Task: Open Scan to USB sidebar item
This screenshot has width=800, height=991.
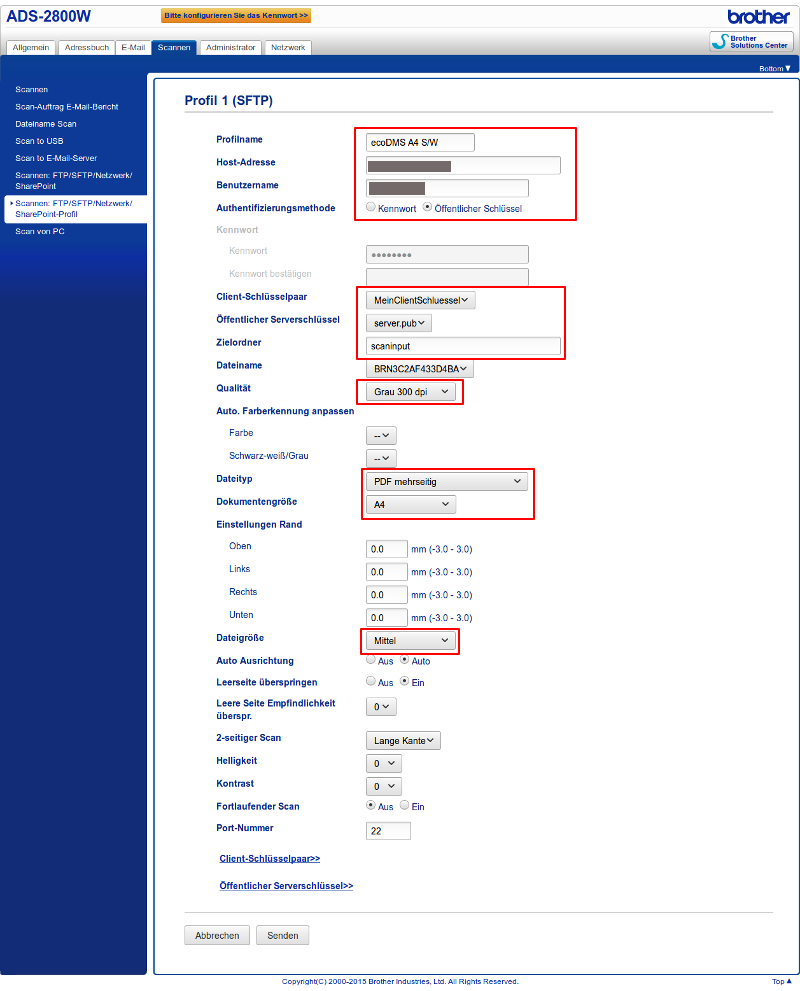Action: click(x=39, y=141)
